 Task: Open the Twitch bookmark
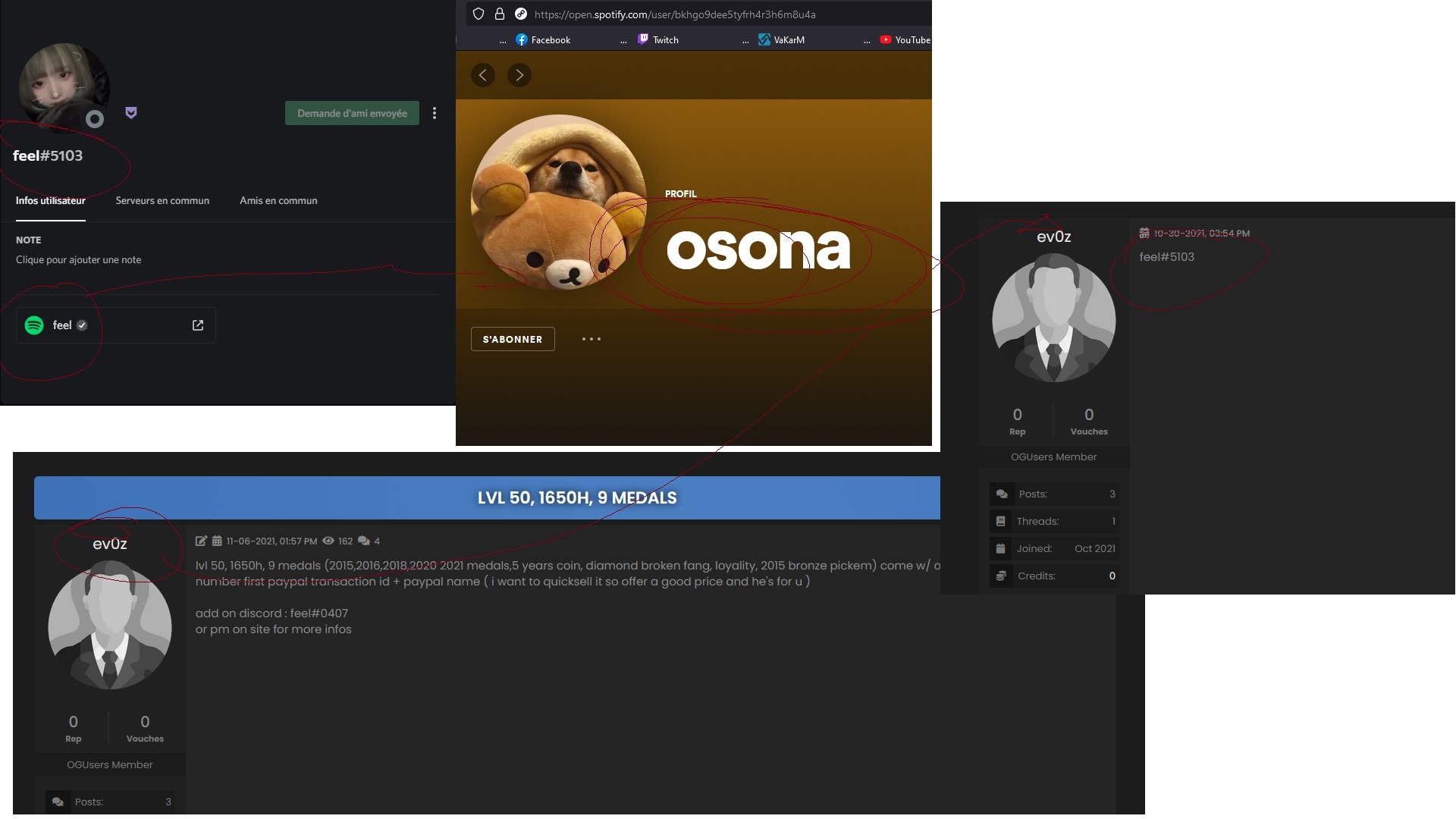pos(658,39)
